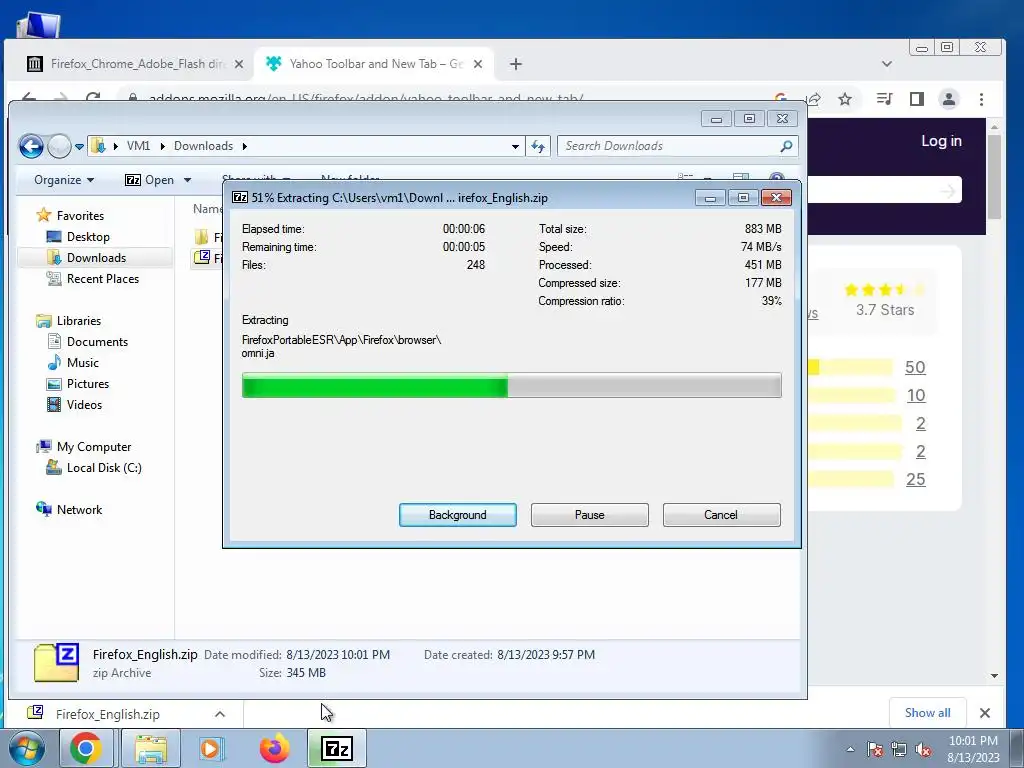
Task: Open the Organize menu
Action: tap(64, 180)
